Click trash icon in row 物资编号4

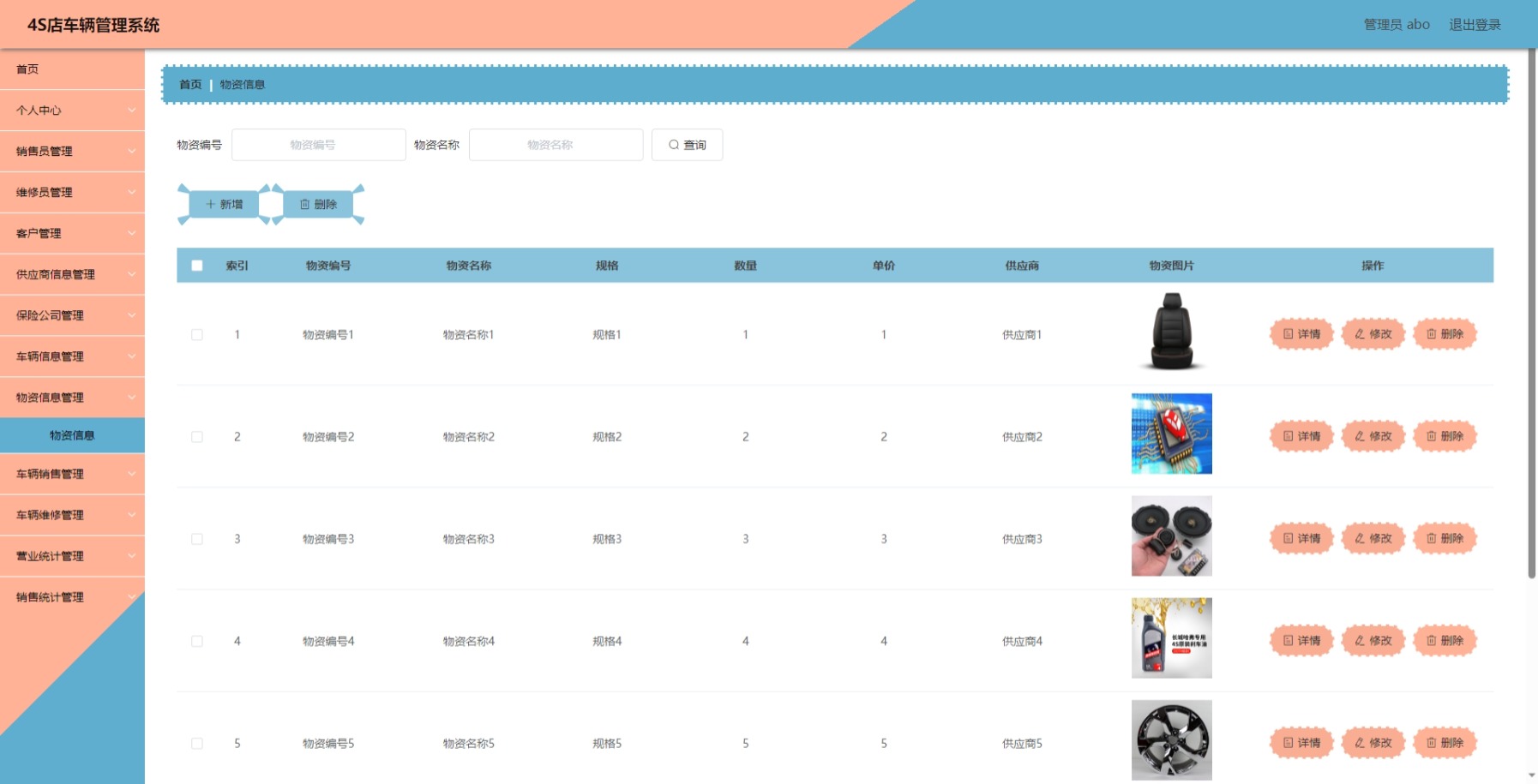coord(1431,640)
